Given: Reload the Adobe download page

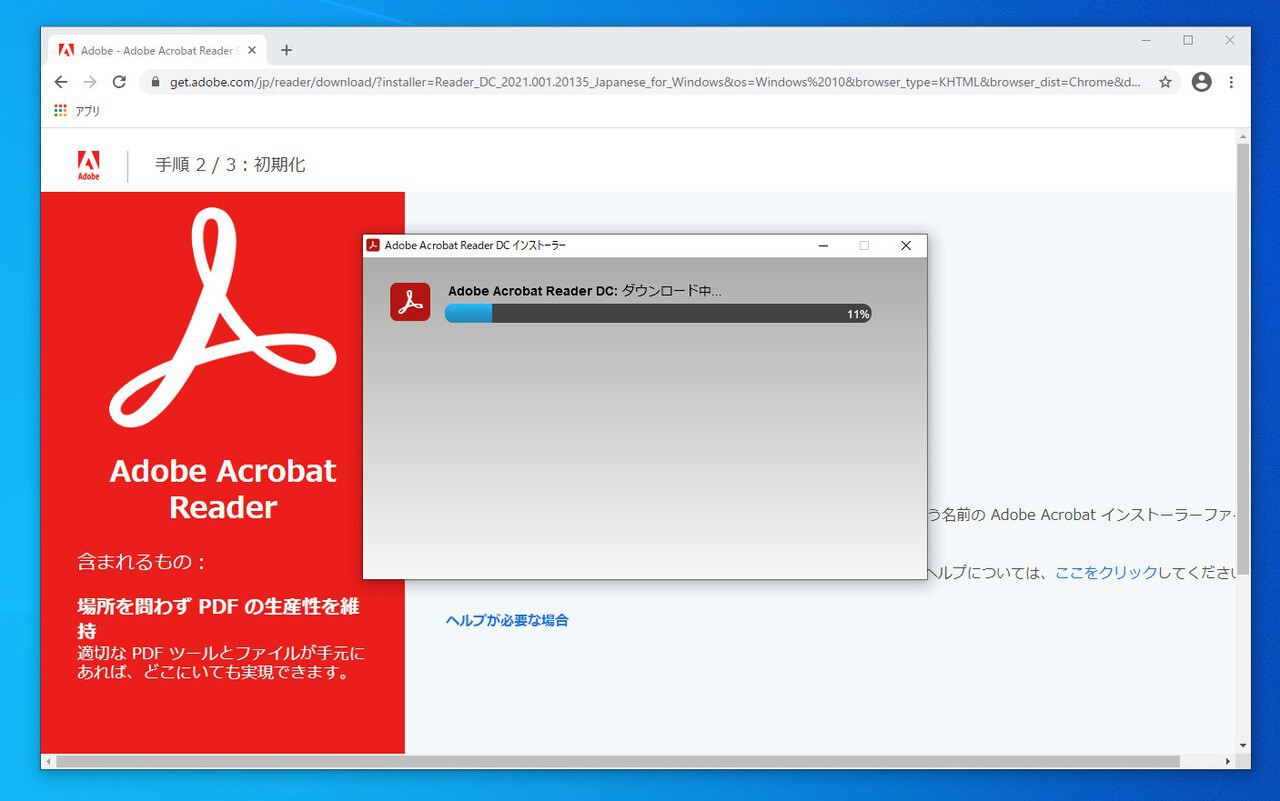Looking at the screenshot, I should tap(119, 82).
